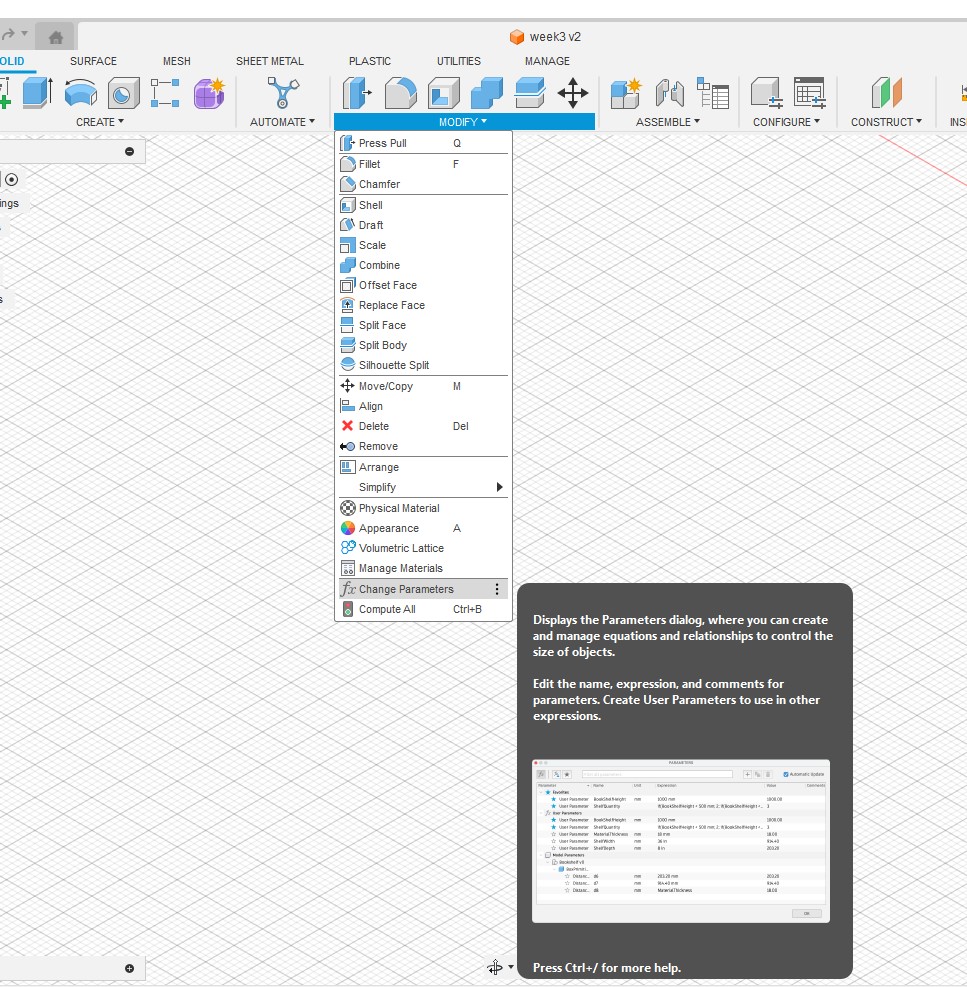Toggle the radio button in browser panel
The image size is (967, 987).
pyautogui.click(x=11, y=180)
